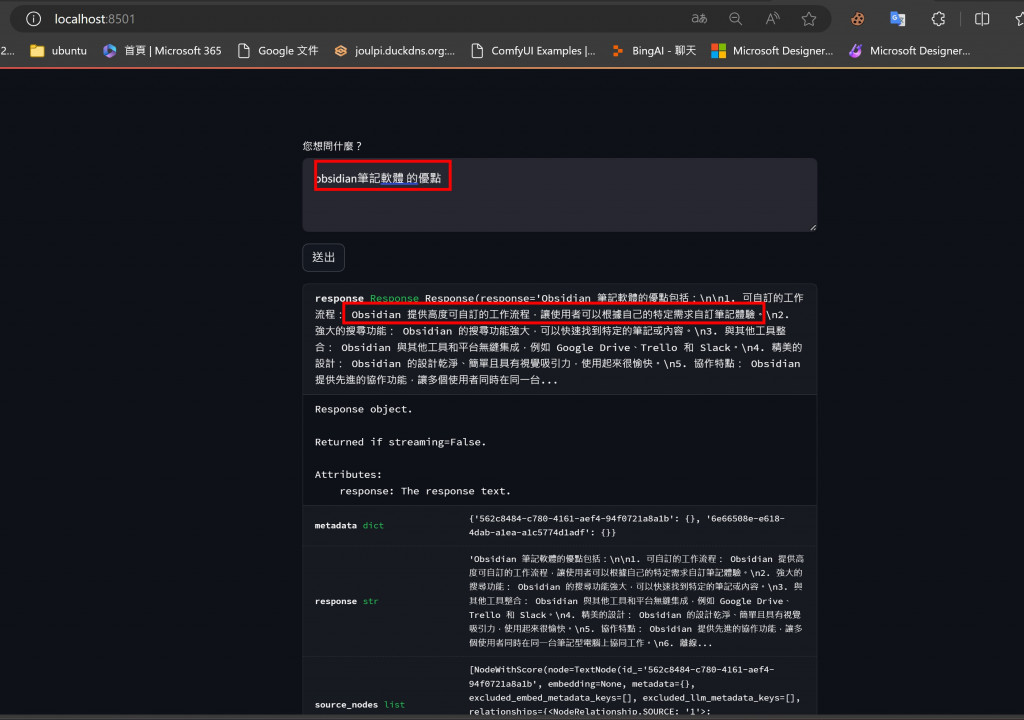
Task: Add page to favorites with star icon
Action: [x=808, y=19]
